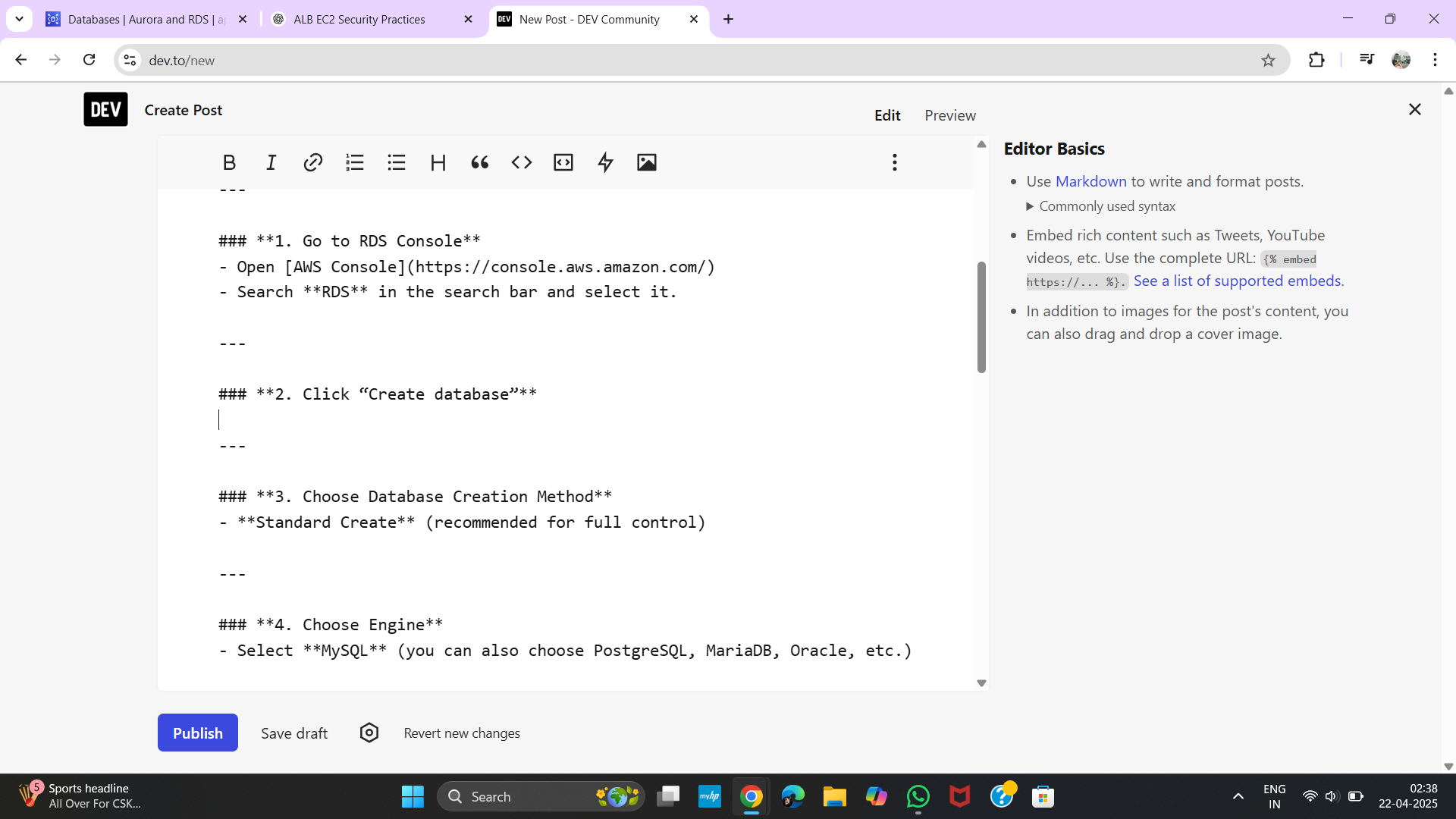Revert new changes to the post
This screenshot has width=1456, height=819.
tap(462, 733)
